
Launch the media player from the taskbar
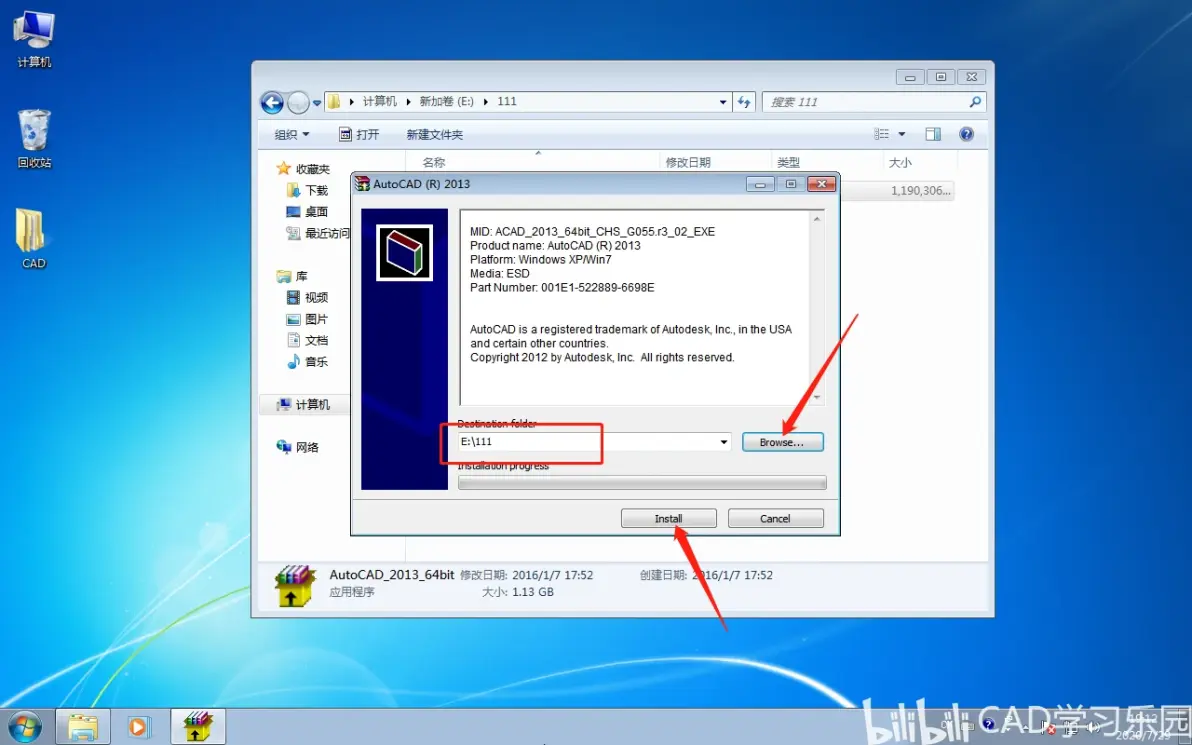[x=138, y=727]
